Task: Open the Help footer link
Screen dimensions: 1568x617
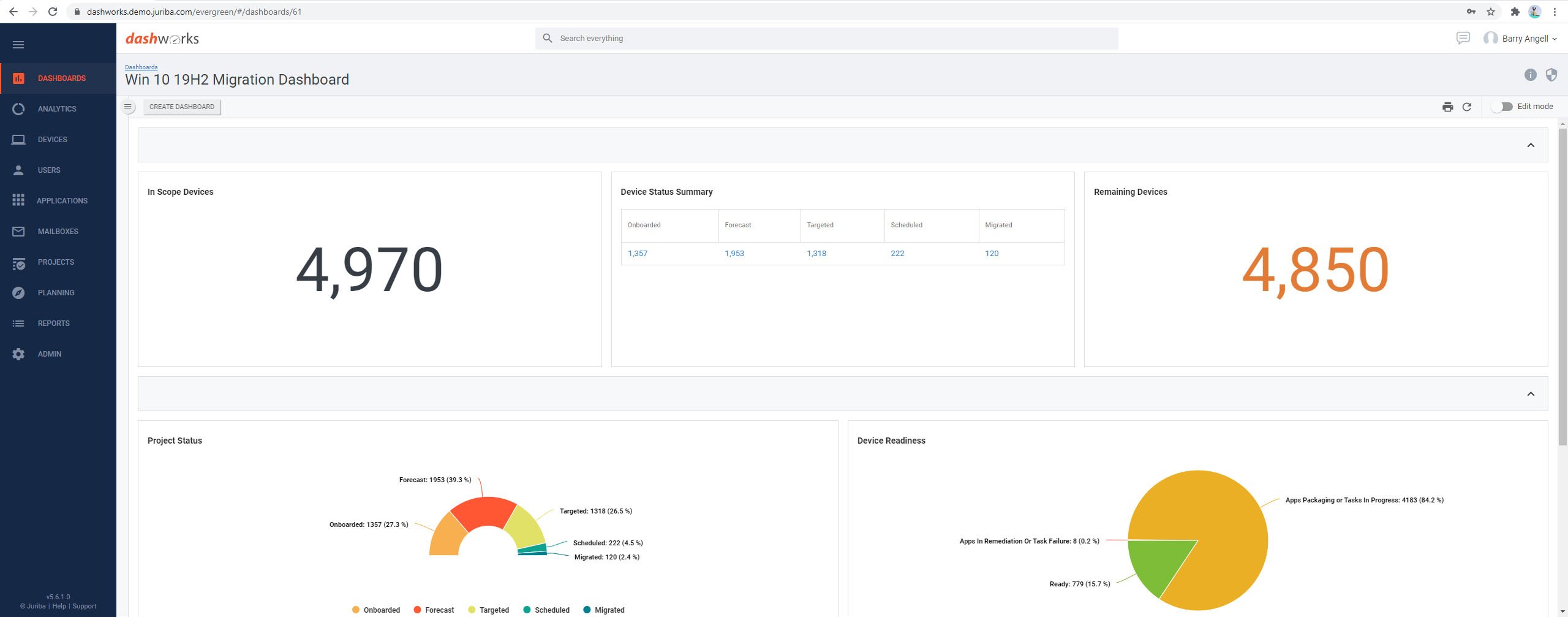Action: pos(59,606)
